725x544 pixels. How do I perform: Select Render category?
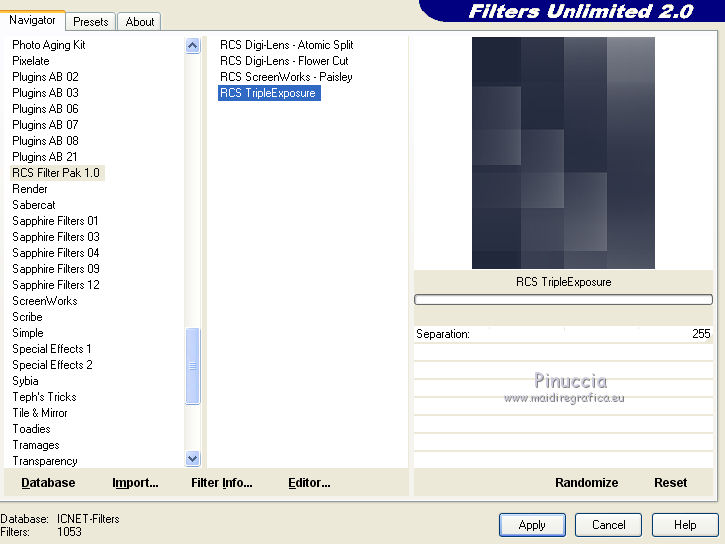pyautogui.click(x=30, y=189)
